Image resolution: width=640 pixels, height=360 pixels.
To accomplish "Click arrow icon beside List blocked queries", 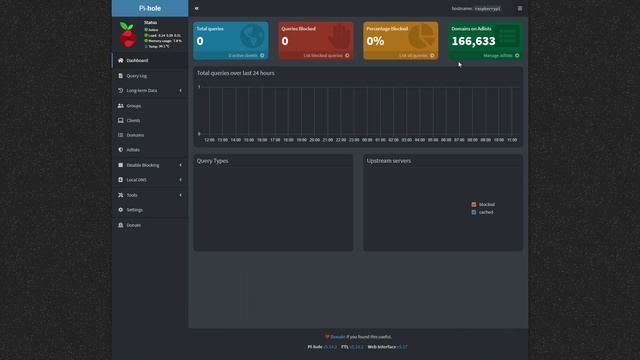I will (347, 56).
